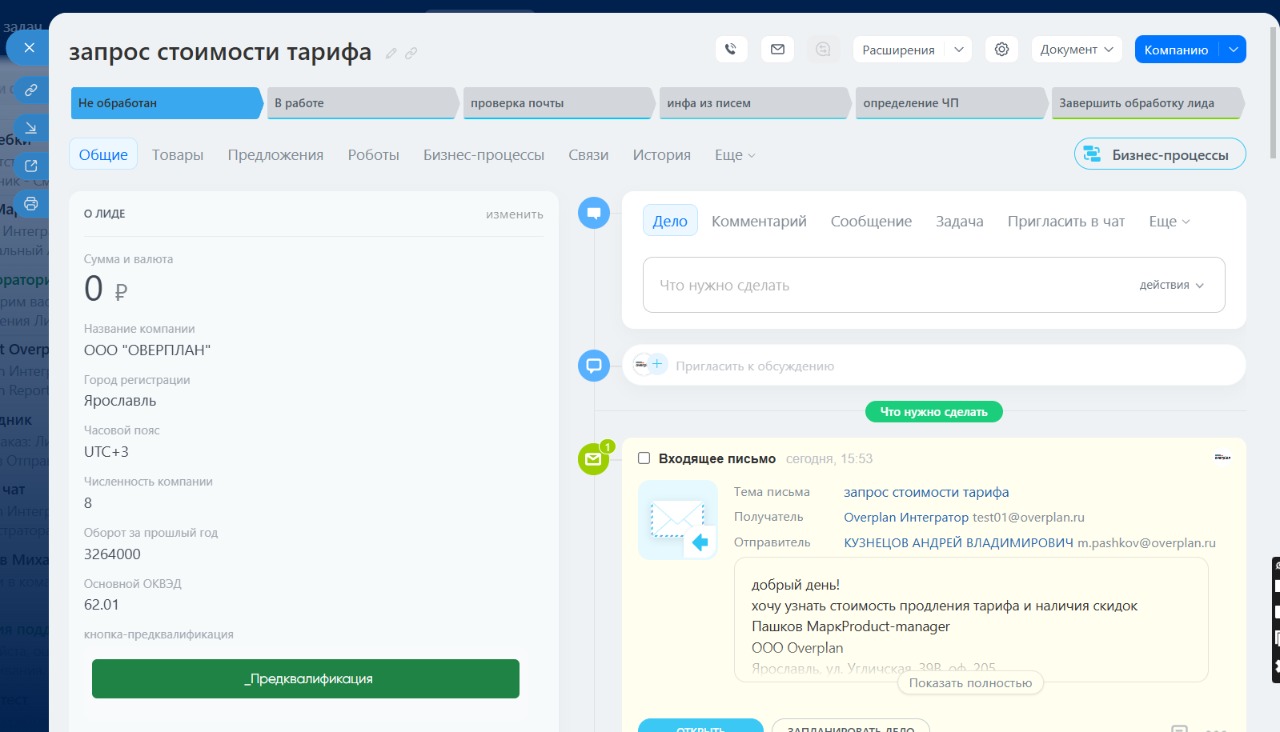The height and width of the screenshot is (732, 1280).
Task: Close the lead card with X icon
Action: (x=30, y=47)
